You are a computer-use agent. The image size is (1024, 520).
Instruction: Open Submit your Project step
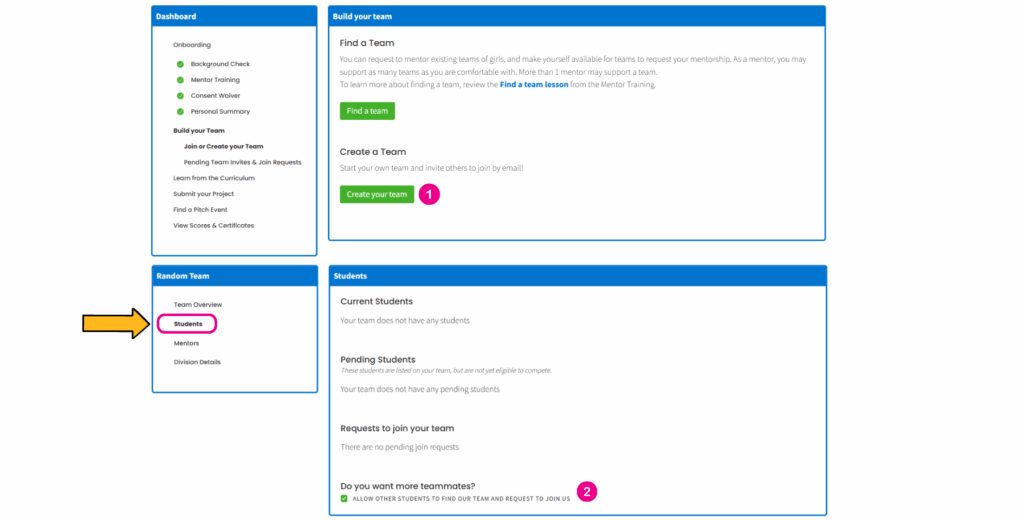pyautogui.click(x=204, y=194)
